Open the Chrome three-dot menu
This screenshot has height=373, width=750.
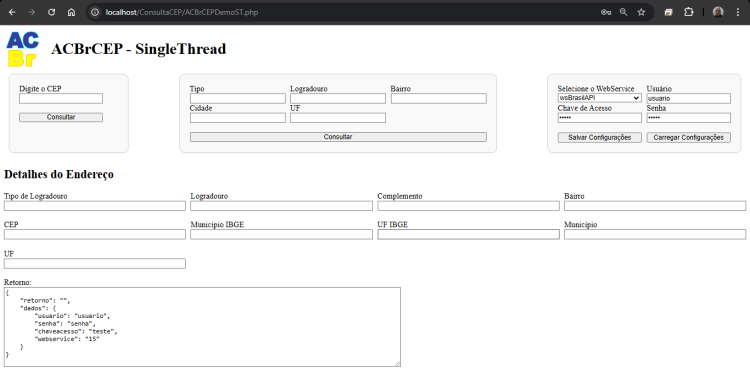pyautogui.click(x=738, y=12)
